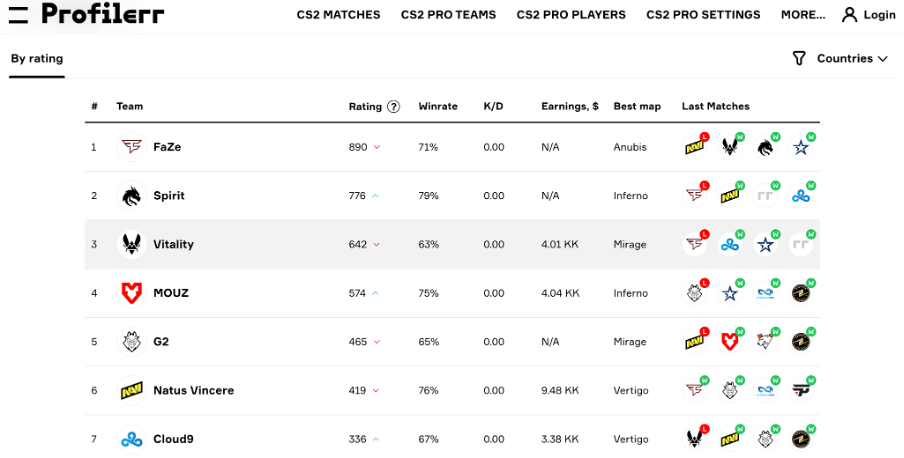Image resolution: width=904 pixels, height=458 pixels.
Task: Open the Natus Vincere team link
Action: pyautogui.click(x=193, y=390)
